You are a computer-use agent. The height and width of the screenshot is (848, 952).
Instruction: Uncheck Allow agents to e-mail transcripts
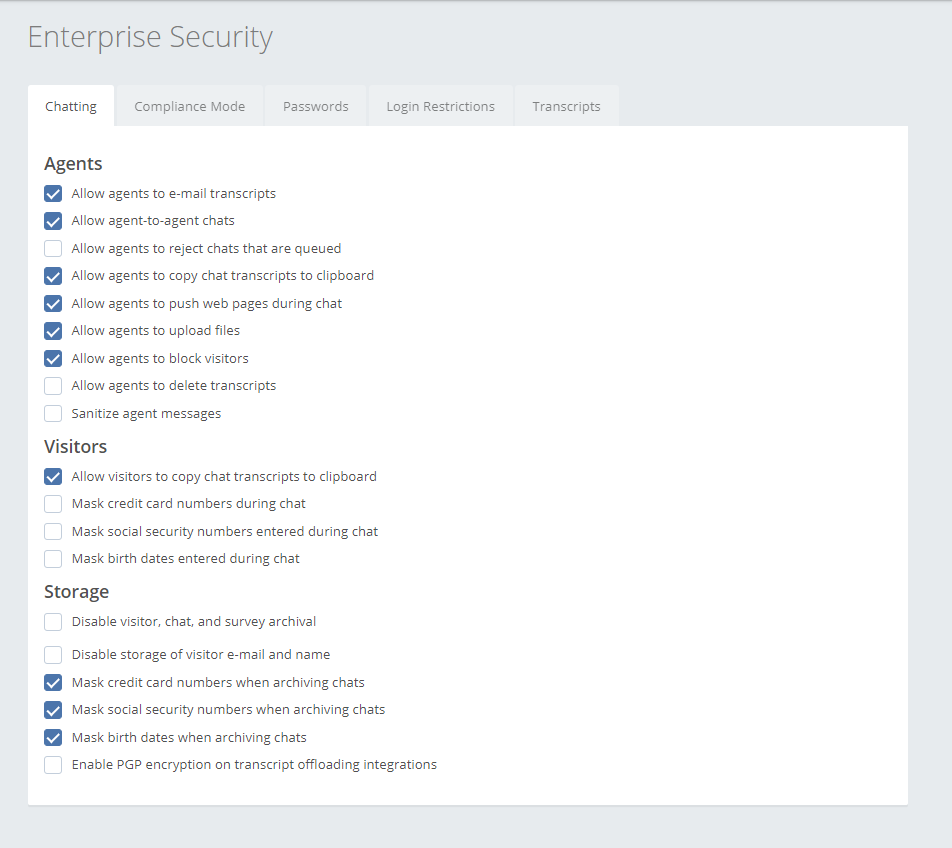click(x=53, y=194)
